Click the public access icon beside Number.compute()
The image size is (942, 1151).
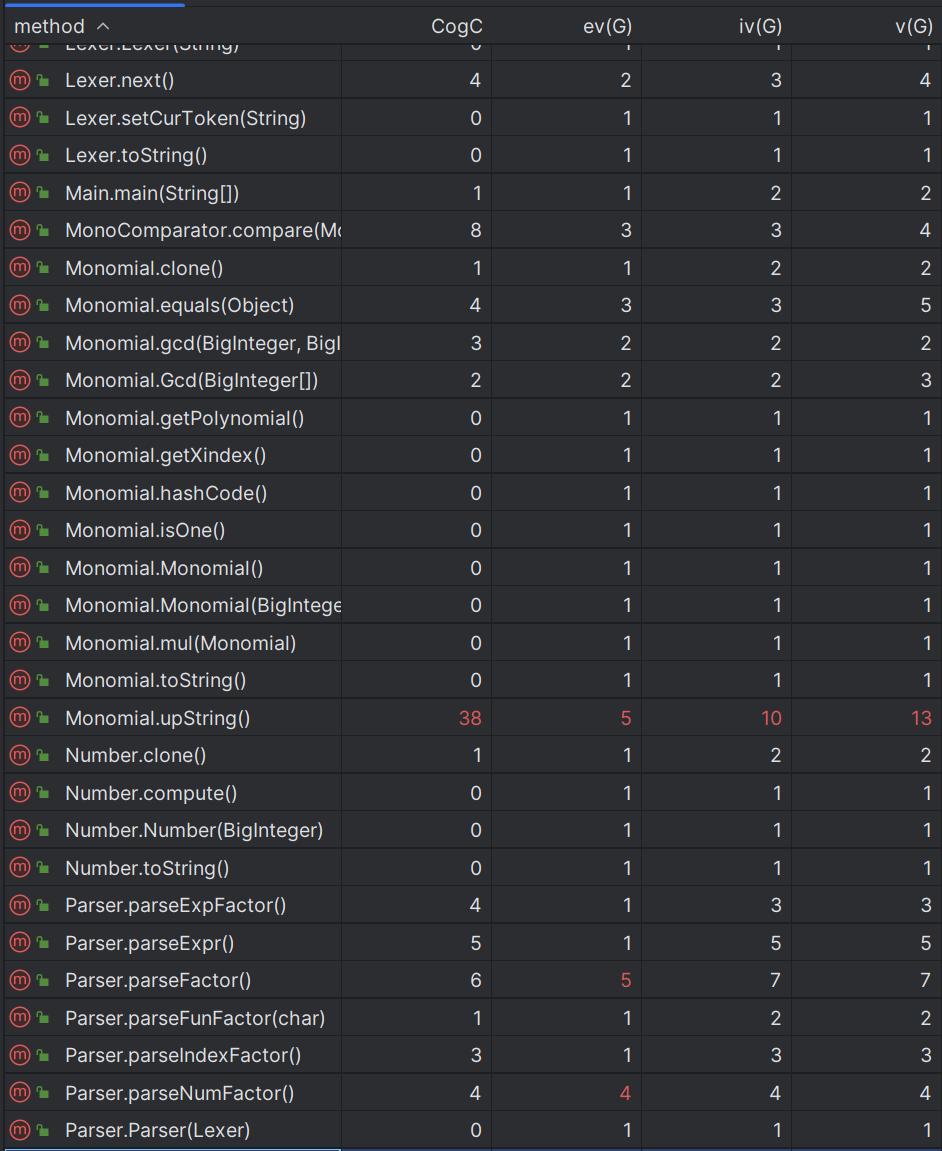[x=43, y=793]
